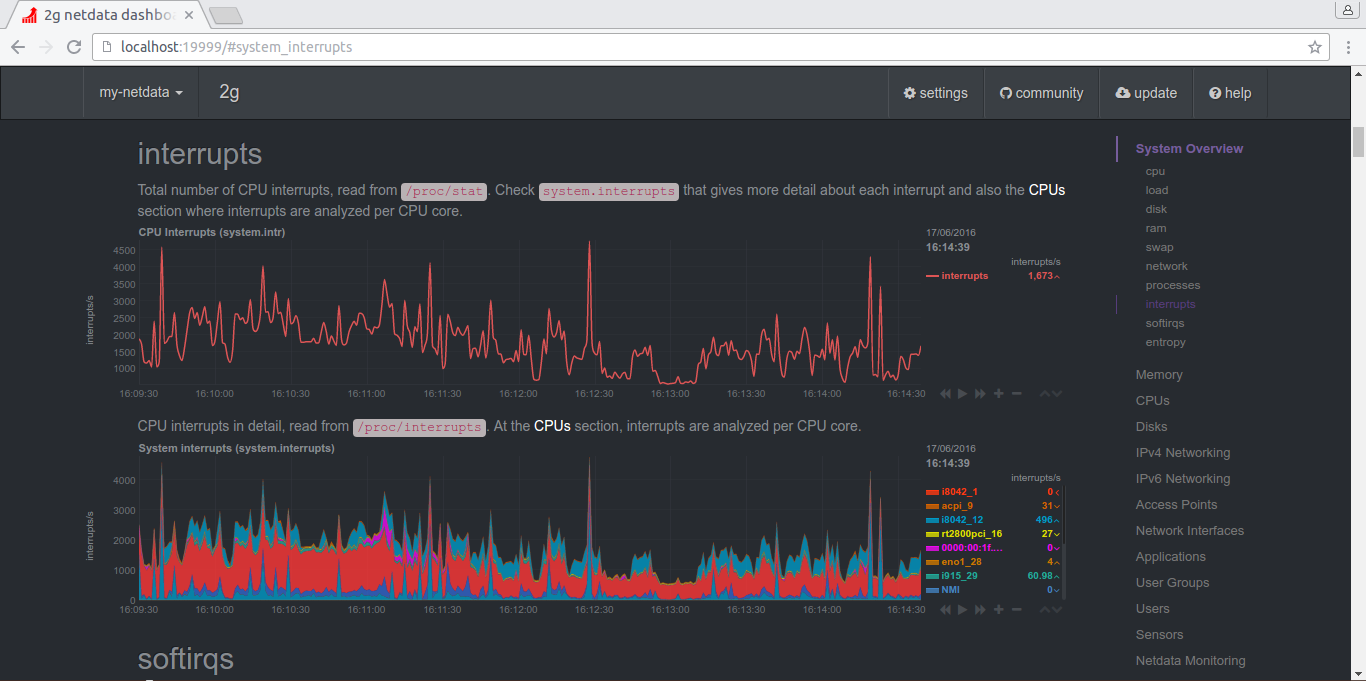The image size is (1366, 681).
Task: Open the Sensors section
Action: pyautogui.click(x=1160, y=635)
